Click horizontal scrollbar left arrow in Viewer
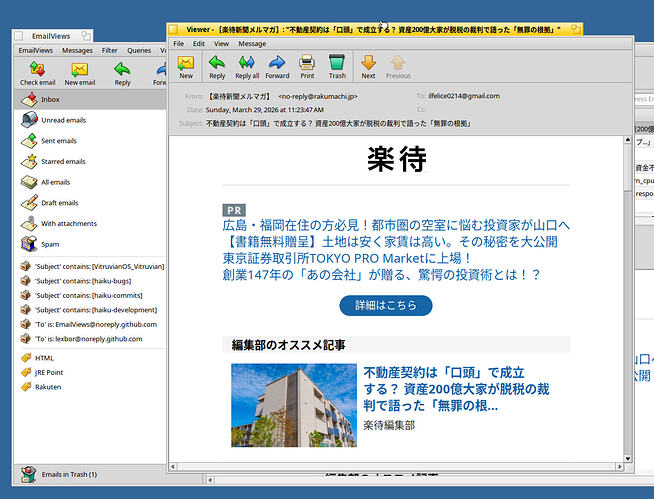654x499 pixels. tap(173, 466)
